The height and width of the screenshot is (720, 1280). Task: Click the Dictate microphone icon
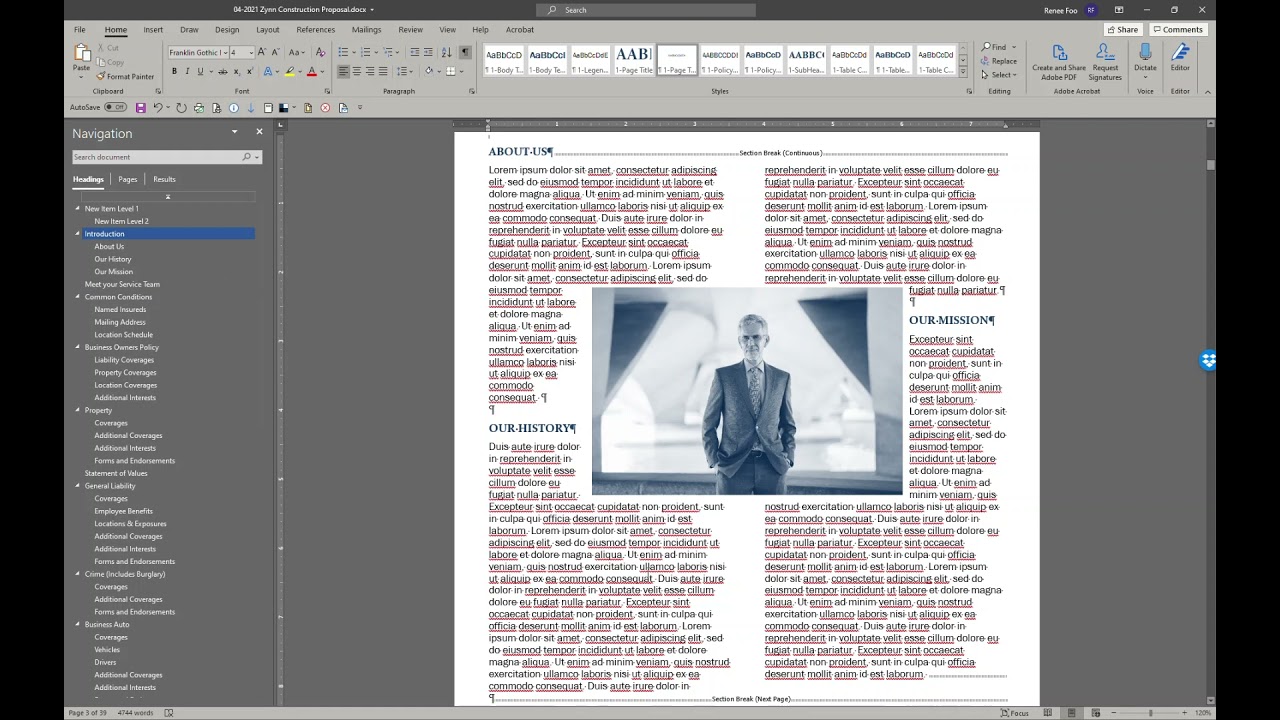pyautogui.click(x=1145, y=52)
